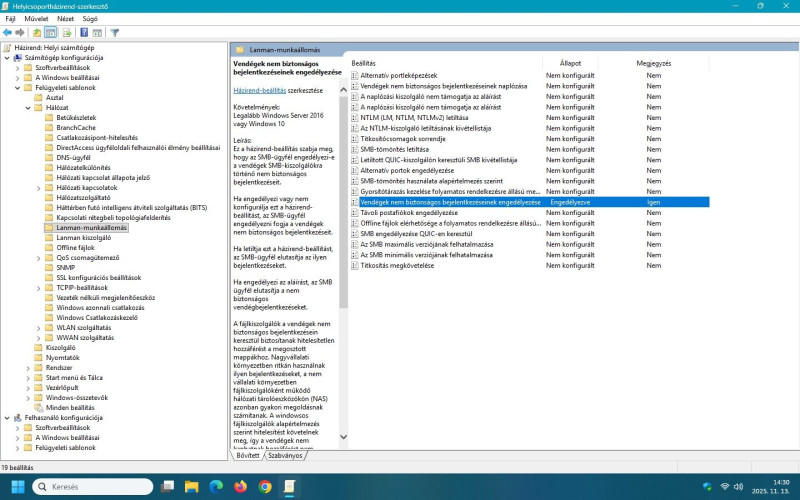This screenshot has height=500, width=800.
Task: Sort by the Állapot column header
Action: [570, 63]
